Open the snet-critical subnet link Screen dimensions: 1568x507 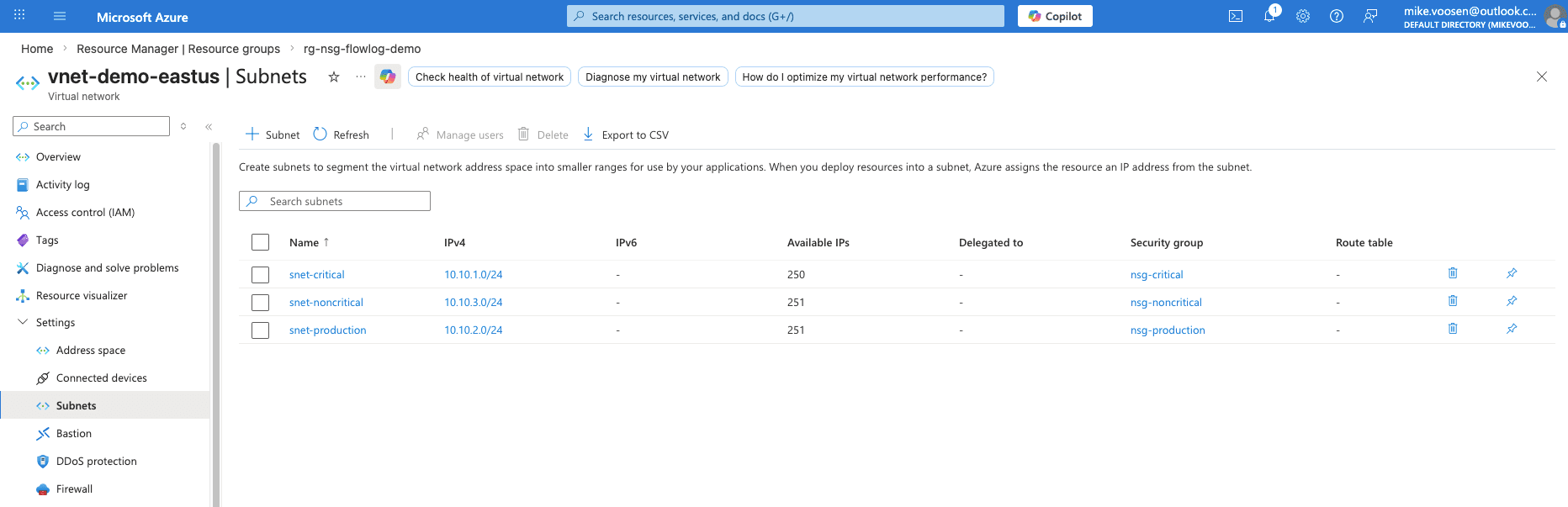click(x=317, y=275)
